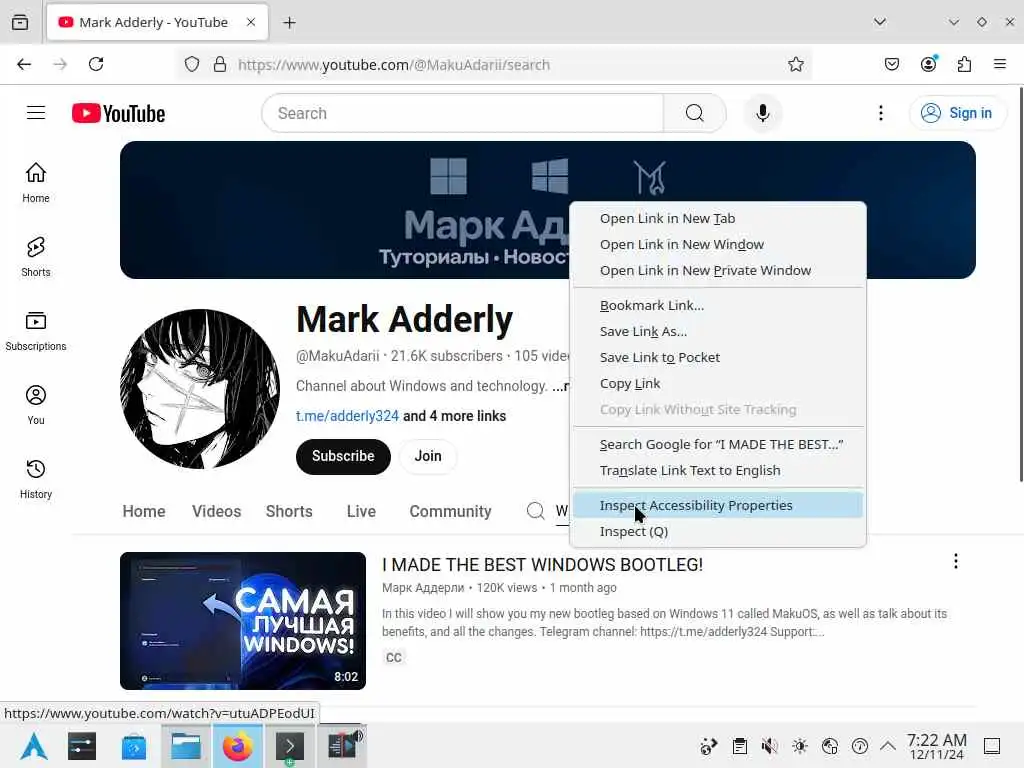Click the page vertical scrollbar
Screen dimensions: 1024x768
[x=1020, y=285]
